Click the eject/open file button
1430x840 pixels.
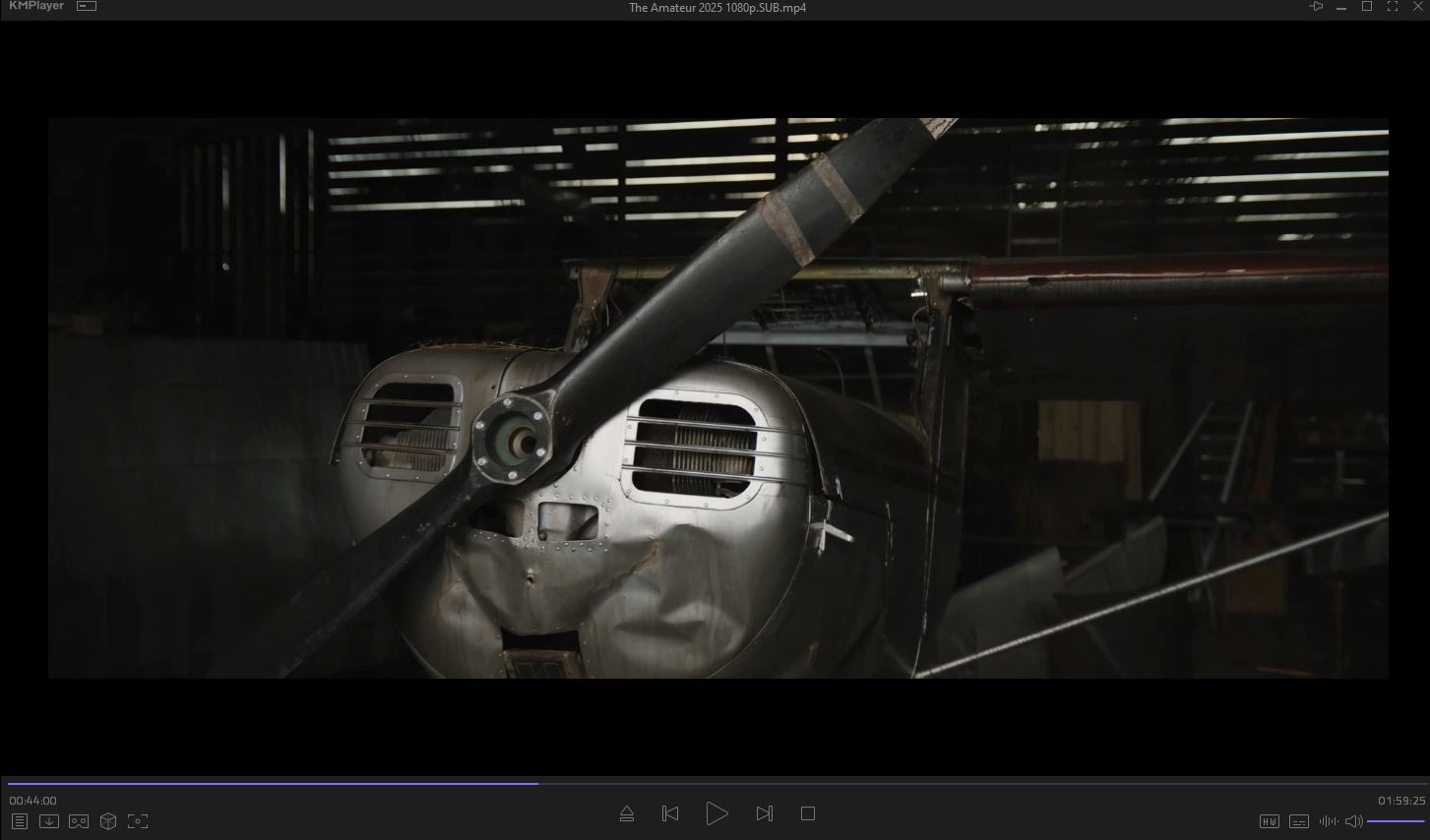(x=627, y=813)
